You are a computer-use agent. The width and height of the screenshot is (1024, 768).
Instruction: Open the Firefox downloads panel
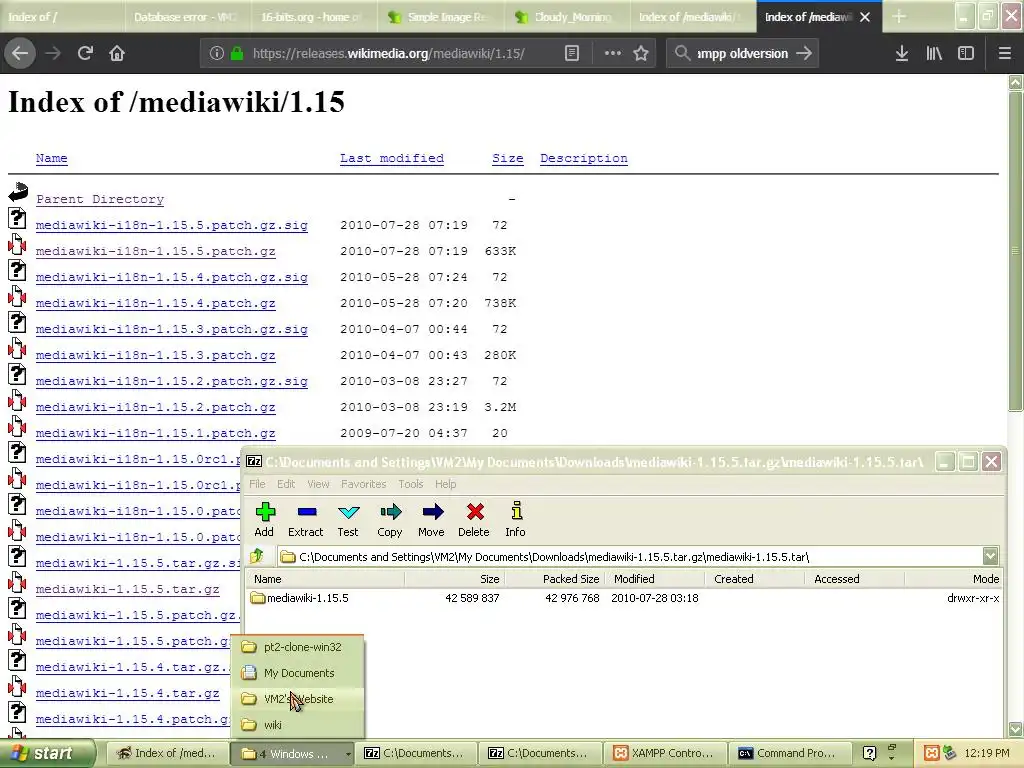(x=902, y=54)
